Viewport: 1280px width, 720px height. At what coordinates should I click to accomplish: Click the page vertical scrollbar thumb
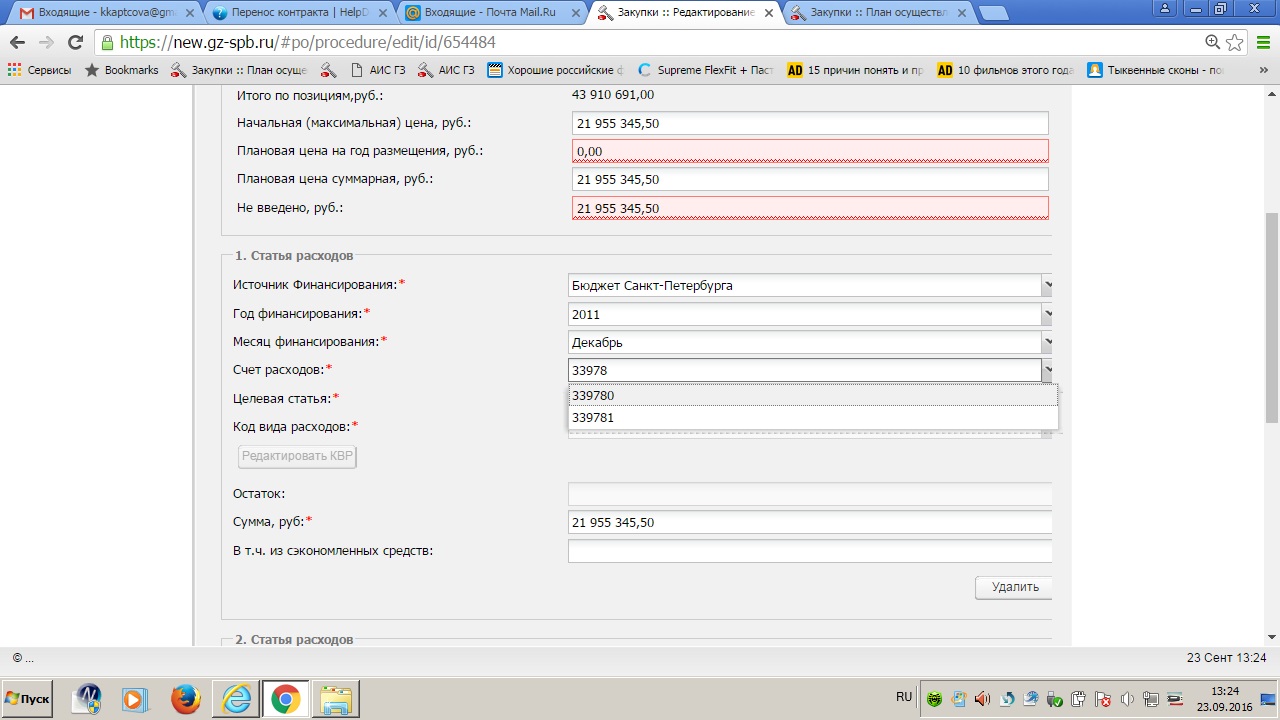click(x=1272, y=317)
